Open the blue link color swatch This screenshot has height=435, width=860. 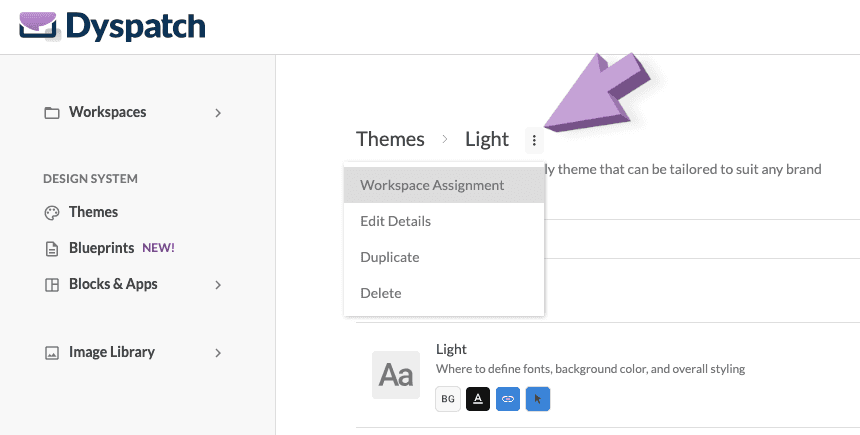tap(508, 399)
